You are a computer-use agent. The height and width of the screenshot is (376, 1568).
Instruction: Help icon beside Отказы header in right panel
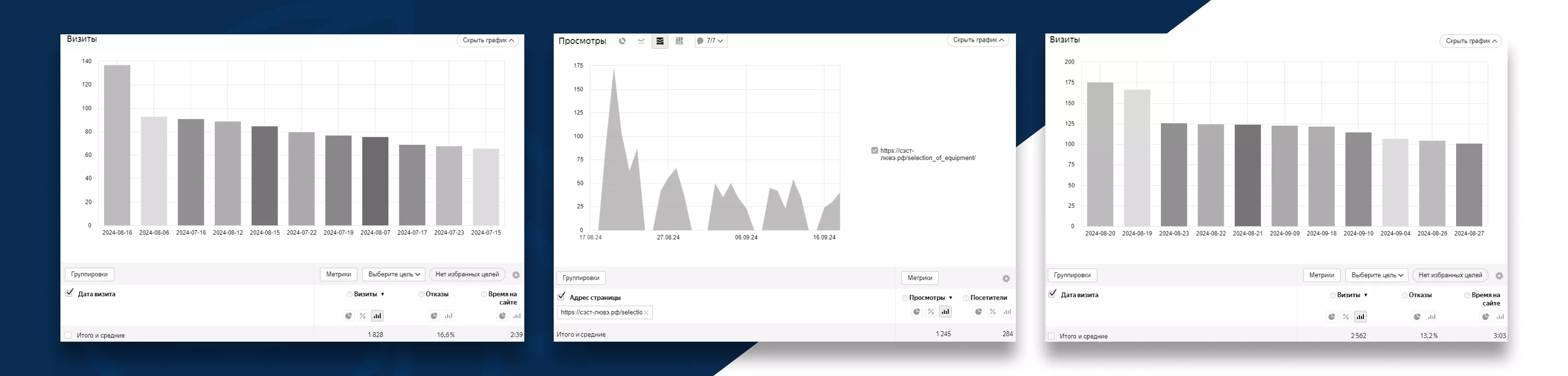pos(1404,295)
